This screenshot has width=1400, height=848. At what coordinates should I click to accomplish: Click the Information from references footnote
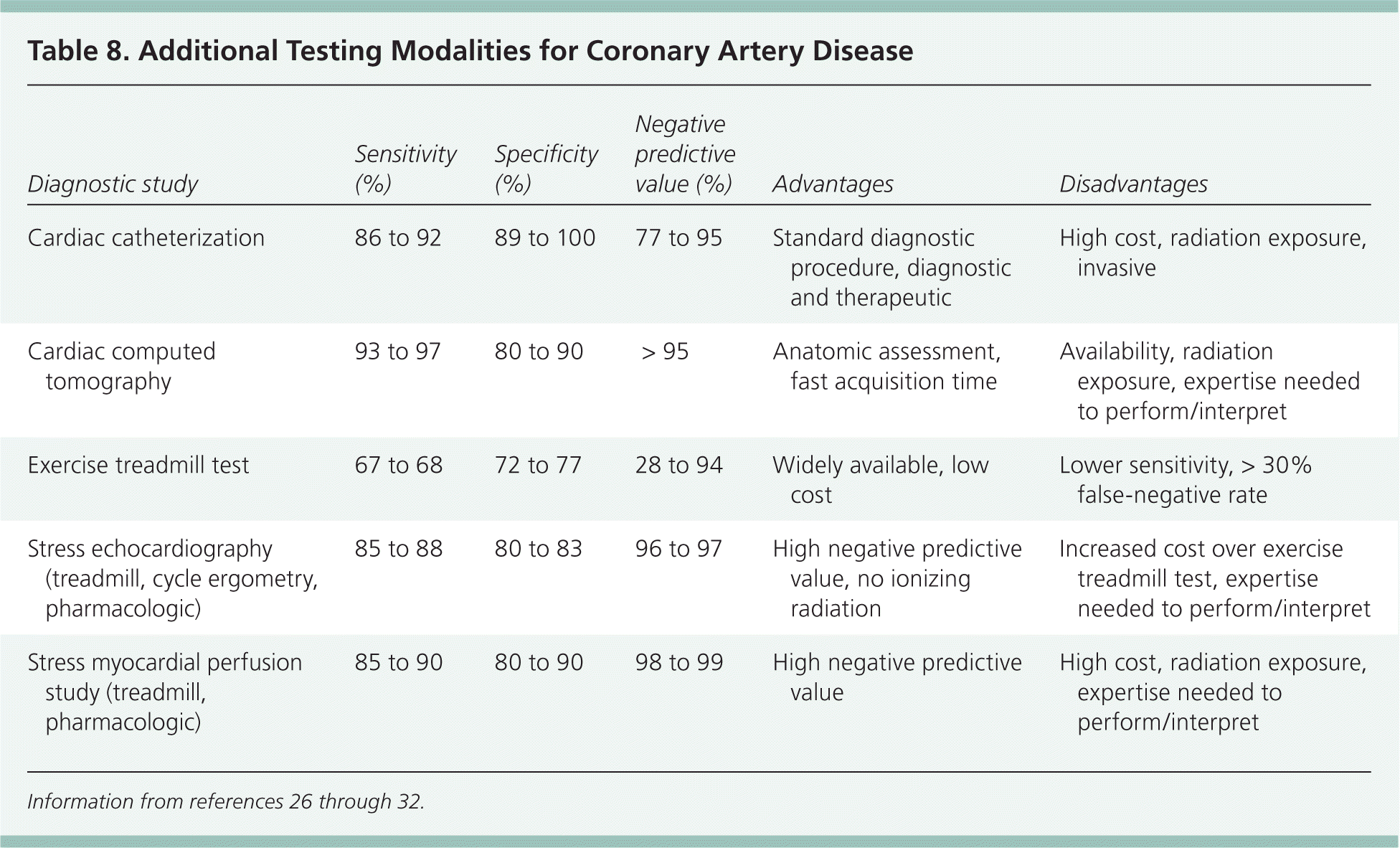coord(226,801)
